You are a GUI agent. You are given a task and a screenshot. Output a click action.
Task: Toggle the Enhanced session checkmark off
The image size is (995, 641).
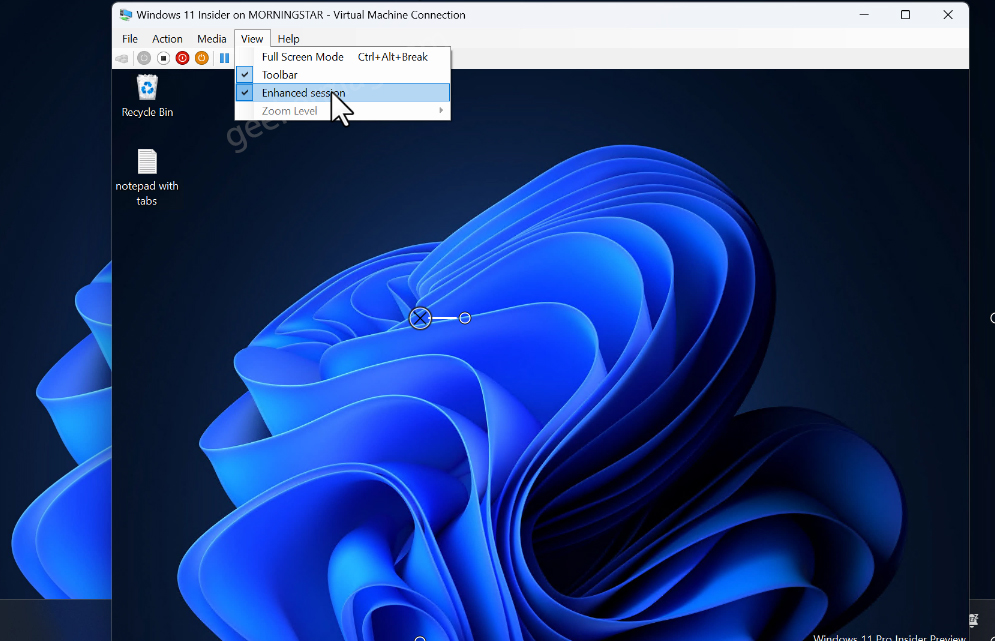click(343, 93)
